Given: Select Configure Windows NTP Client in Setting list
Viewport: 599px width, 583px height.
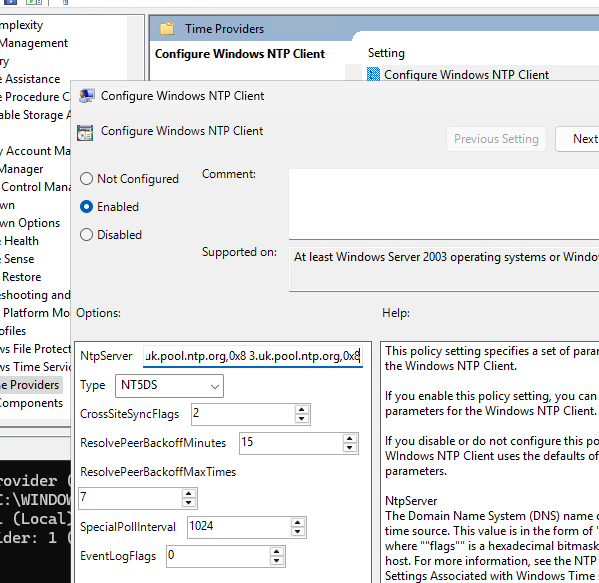Looking at the screenshot, I should coord(466,74).
